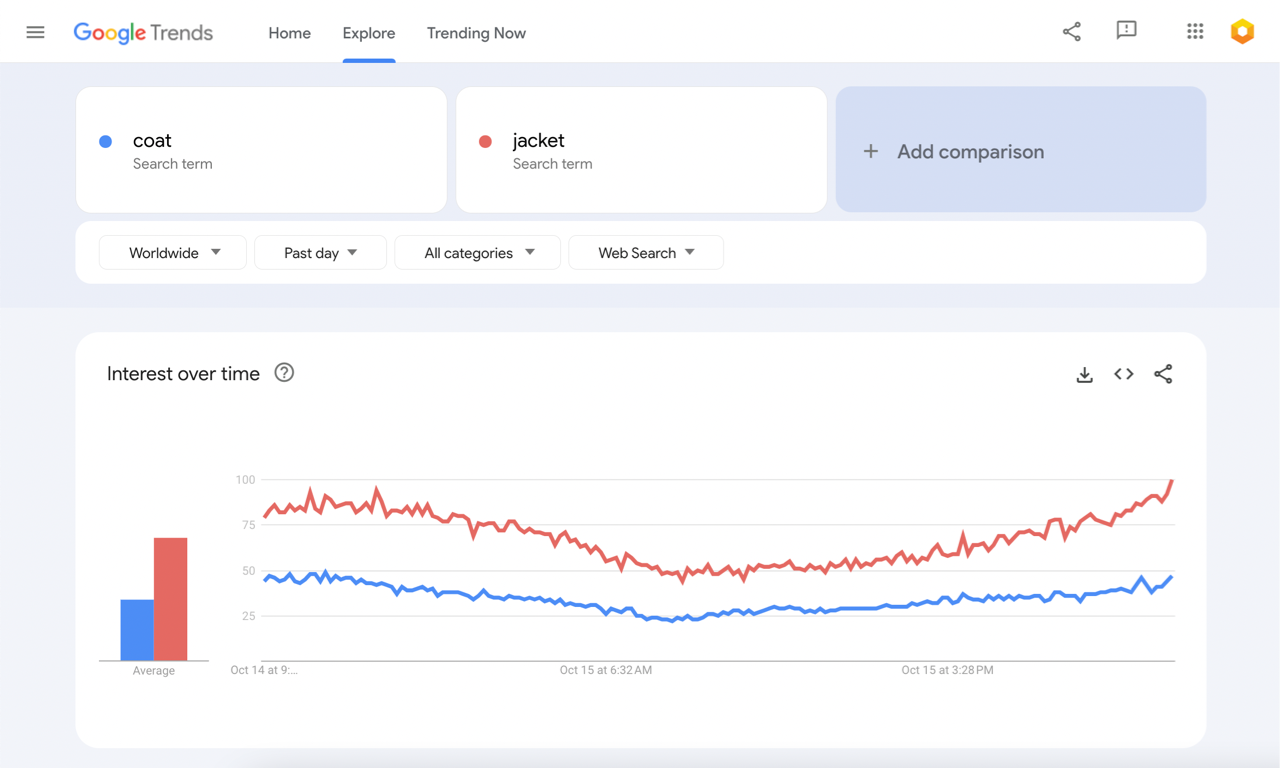1280x768 pixels.
Task: Open the Past day time range dropdown
Action: point(320,253)
